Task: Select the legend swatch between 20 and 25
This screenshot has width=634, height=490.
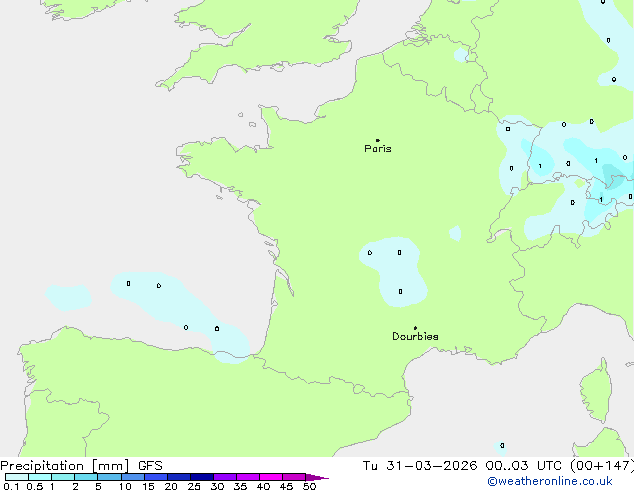Action: point(179,477)
